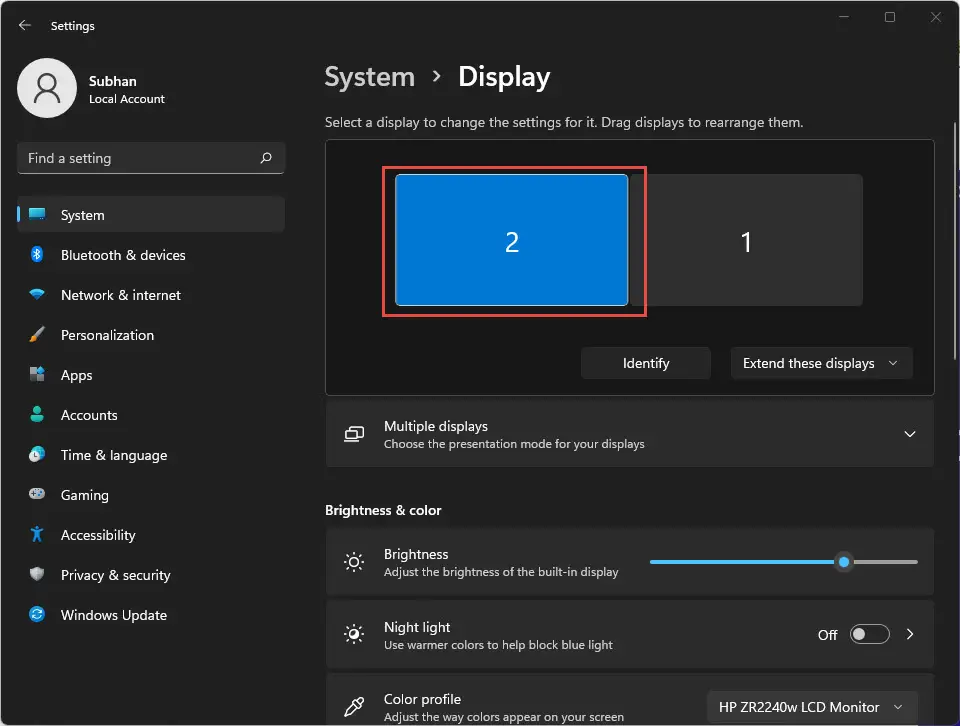960x726 pixels.
Task: Click the back arrow in Settings
Action: click(x=24, y=25)
